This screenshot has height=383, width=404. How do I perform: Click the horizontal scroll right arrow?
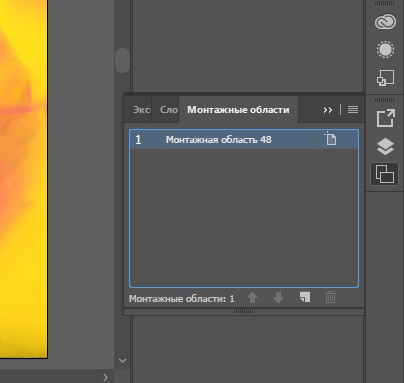[105, 377]
